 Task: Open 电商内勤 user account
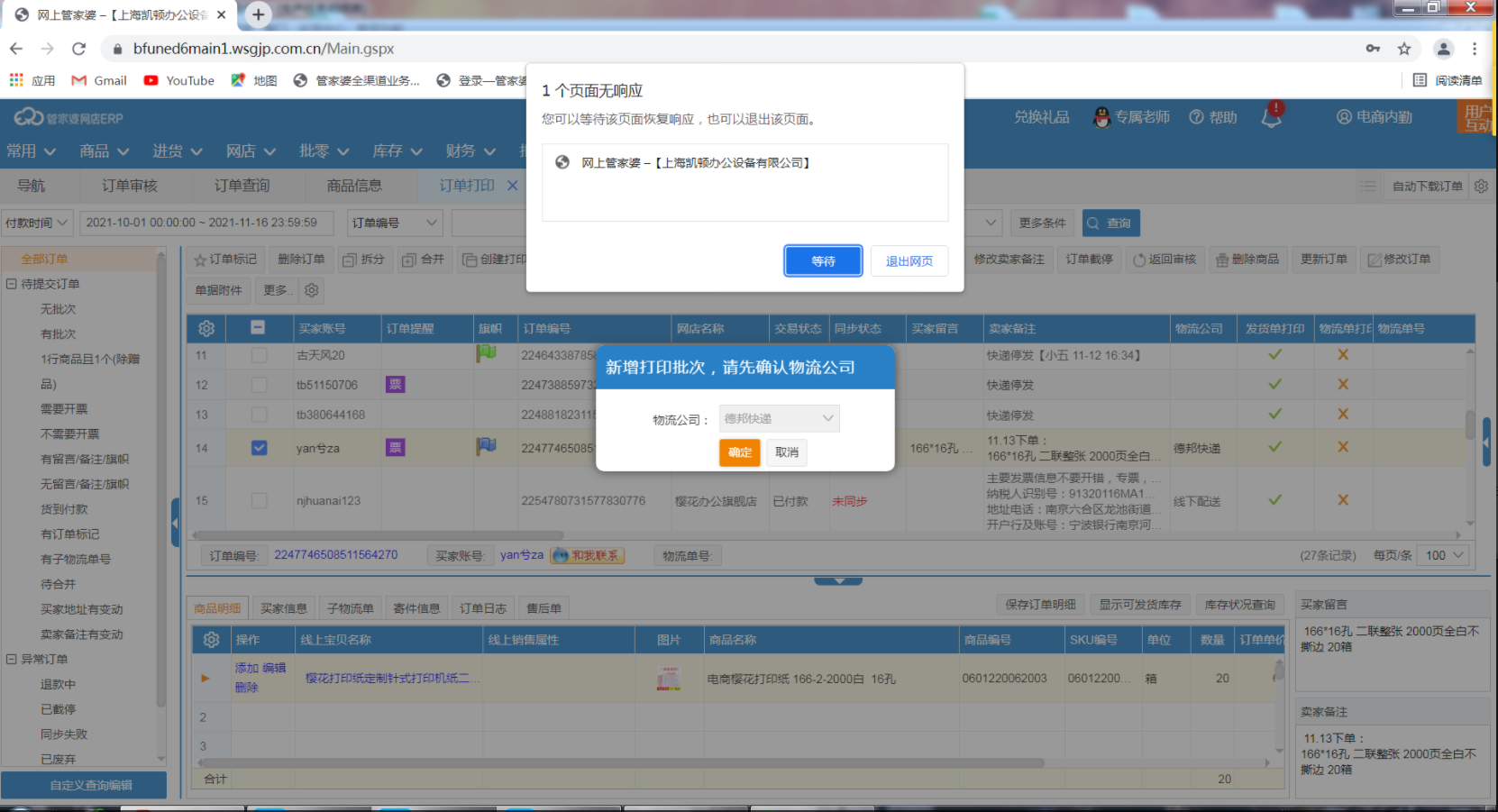(1375, 117)
